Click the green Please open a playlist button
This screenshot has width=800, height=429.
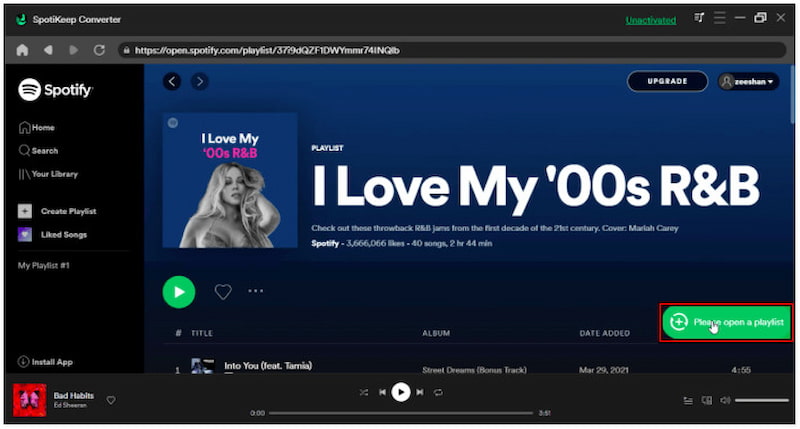click(x=726, y=322)
